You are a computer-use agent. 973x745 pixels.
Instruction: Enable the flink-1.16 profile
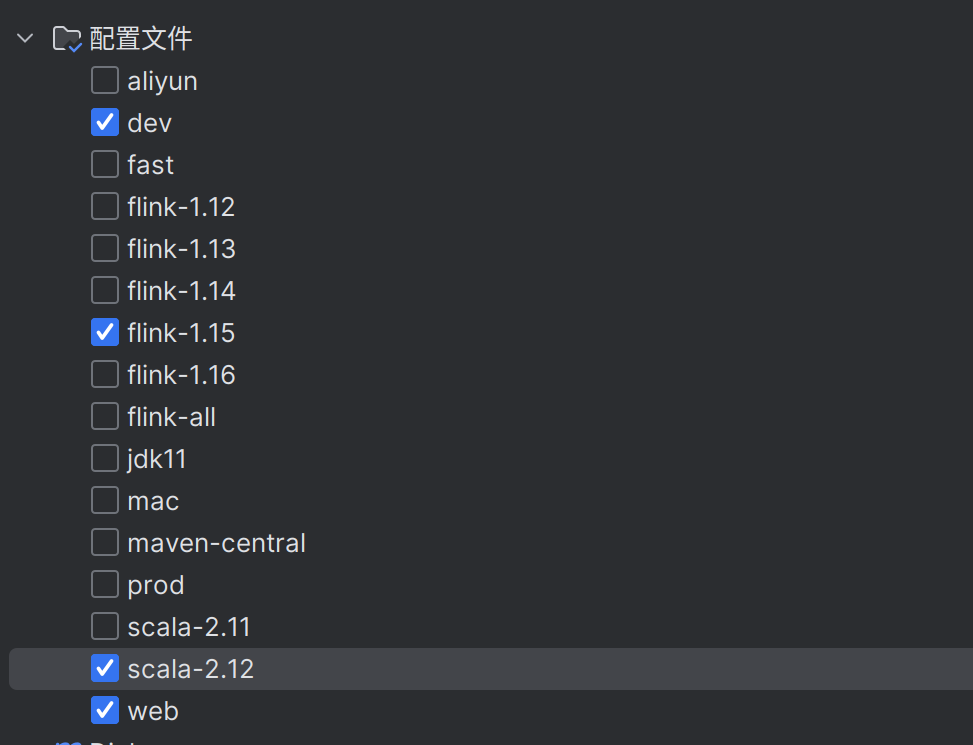tap(105, 374)
